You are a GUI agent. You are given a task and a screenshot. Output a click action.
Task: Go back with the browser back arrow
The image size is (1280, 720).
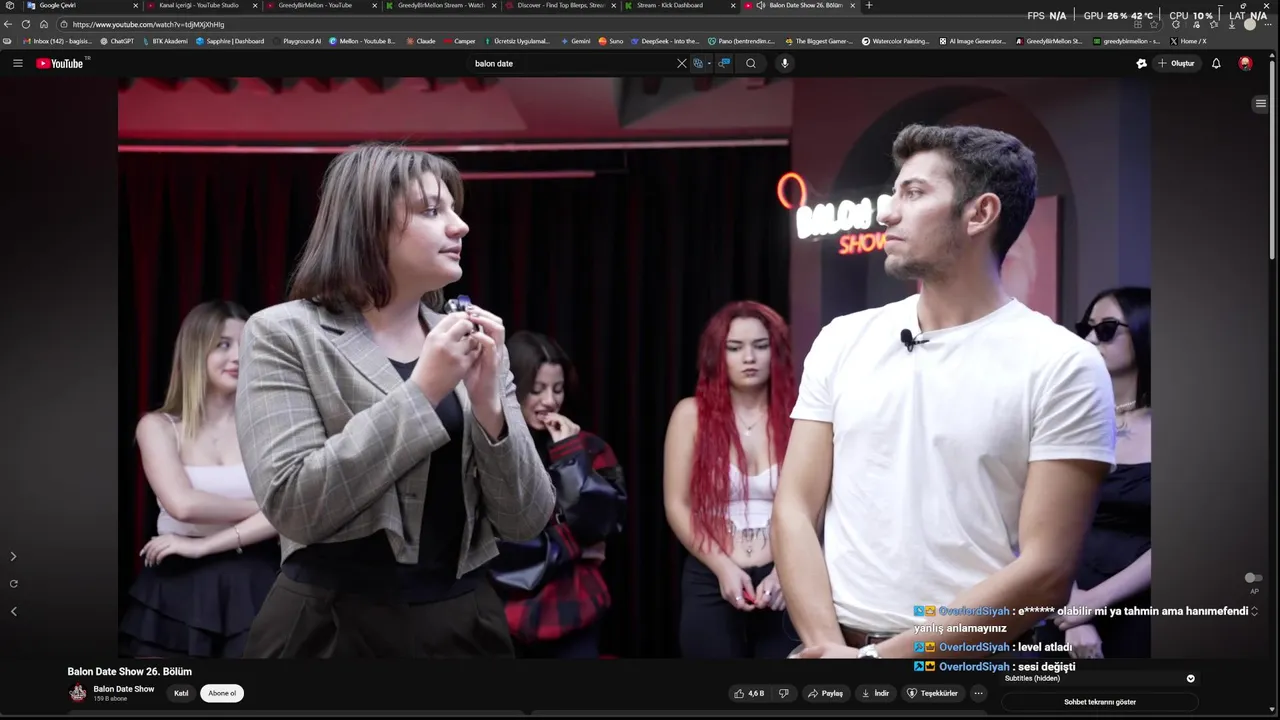pyautogui.click(x=8, y=24)
